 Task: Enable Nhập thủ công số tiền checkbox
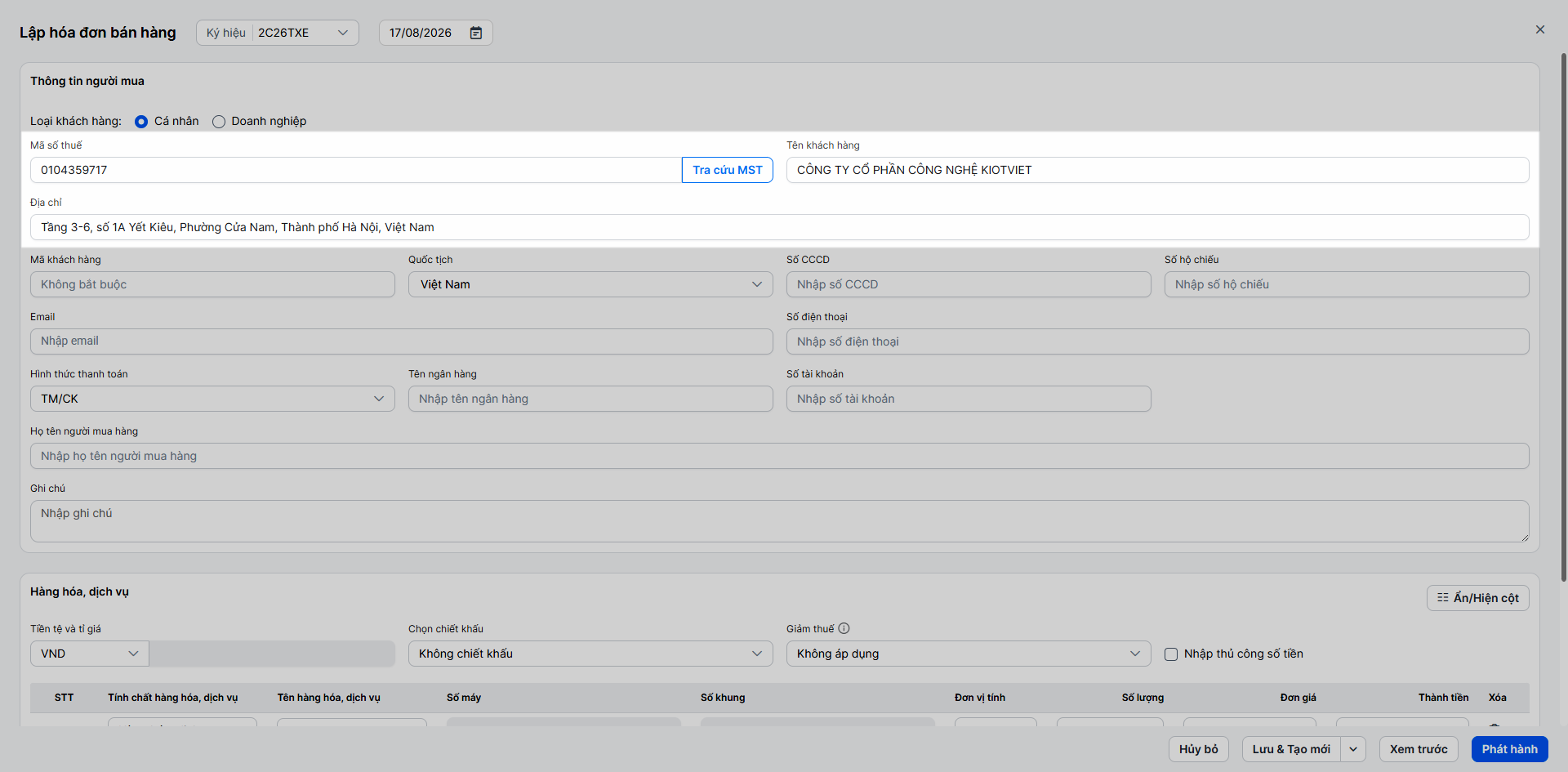(1171, 654)
